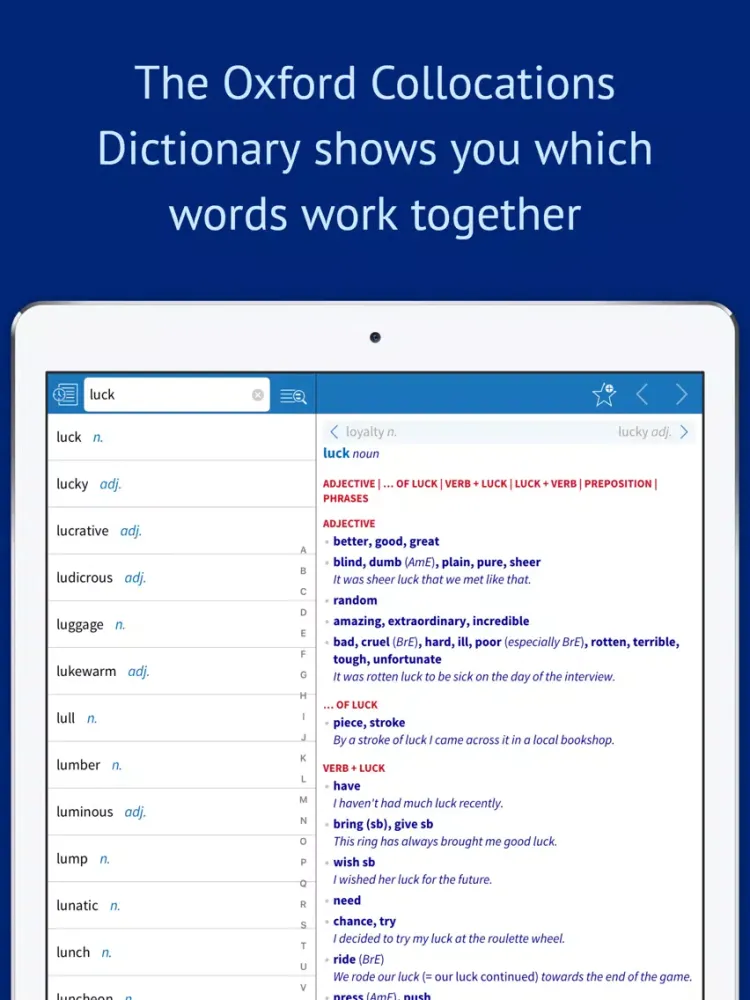Tap letter G in alphabet index
The height and width of the screenshot is (1000, 750).
[304, 675]
